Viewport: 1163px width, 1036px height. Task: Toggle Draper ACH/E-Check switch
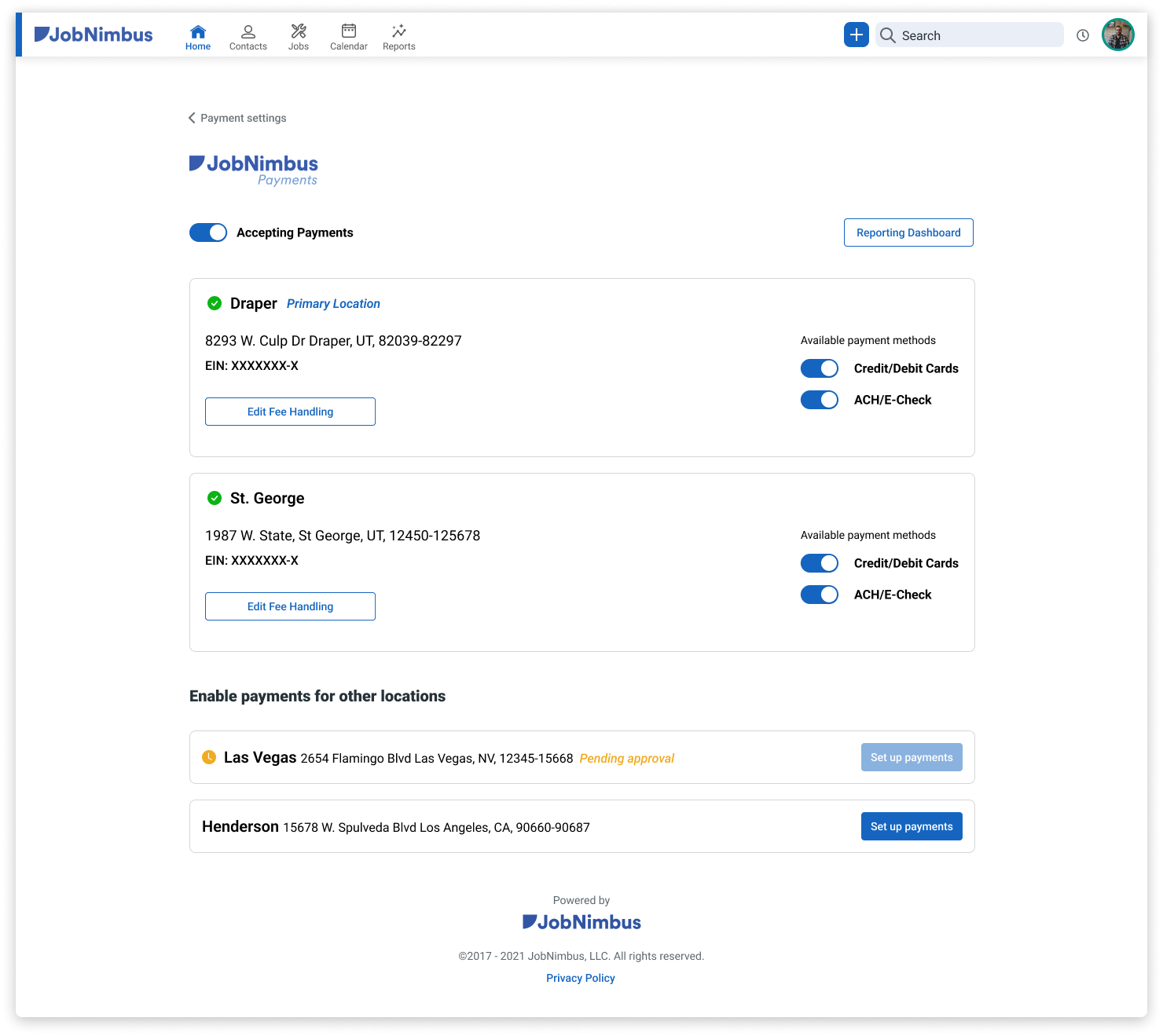click(x=820, y=400)
